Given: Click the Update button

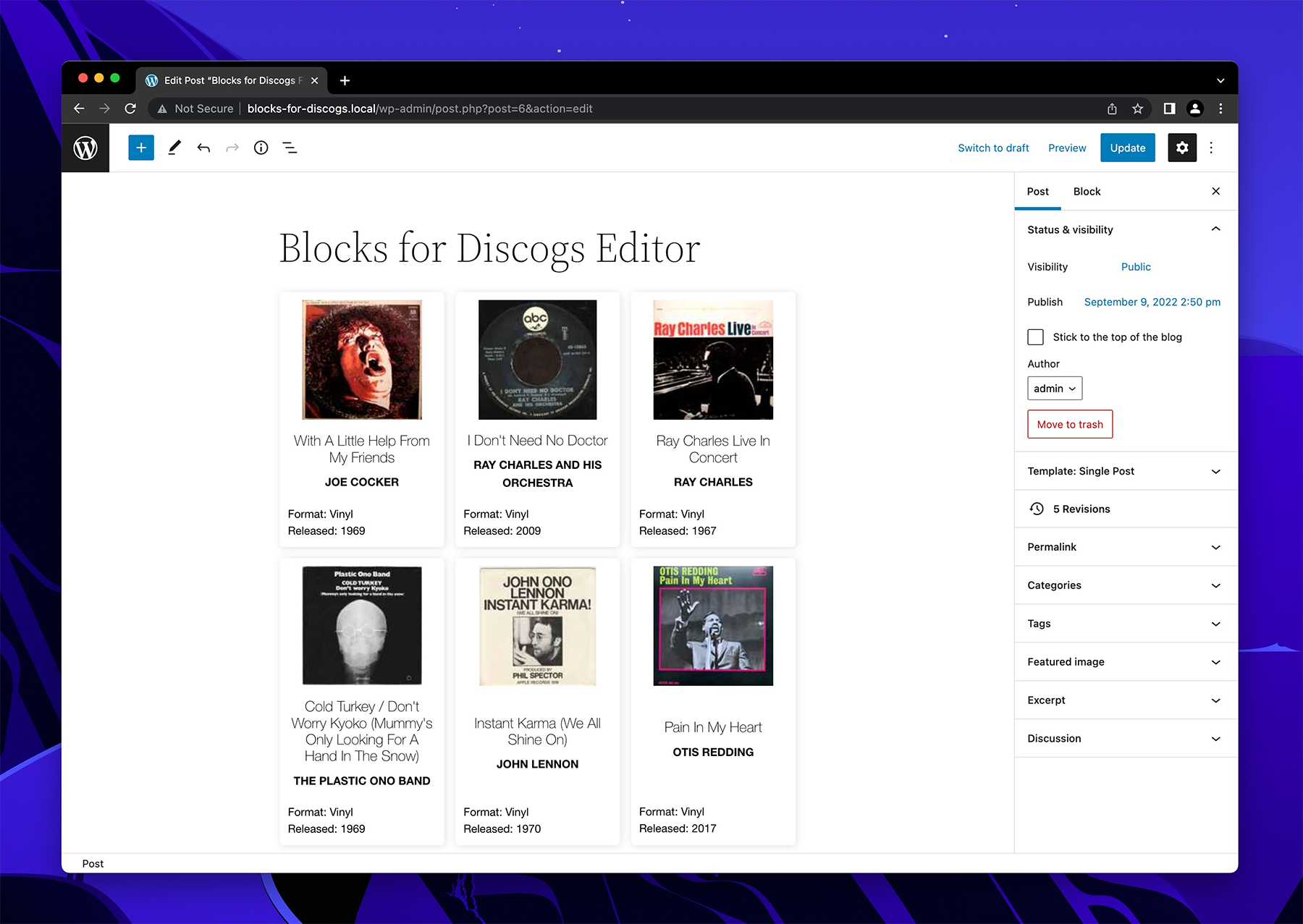Looking at the screenshot, I should click(x=1127, y=148).
